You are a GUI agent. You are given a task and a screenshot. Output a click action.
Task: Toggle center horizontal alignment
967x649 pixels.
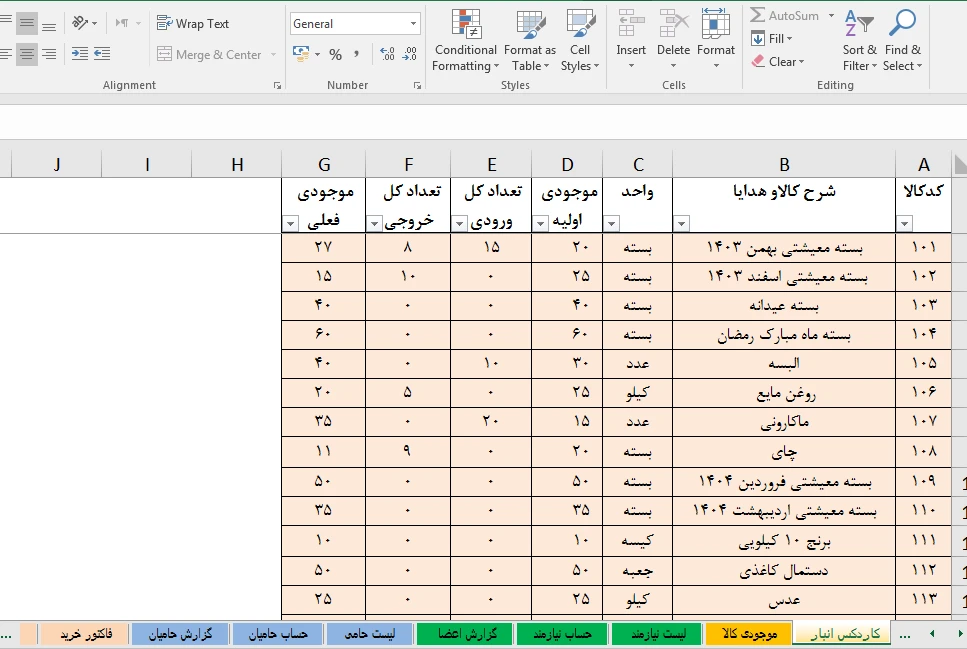click(27, 54)
